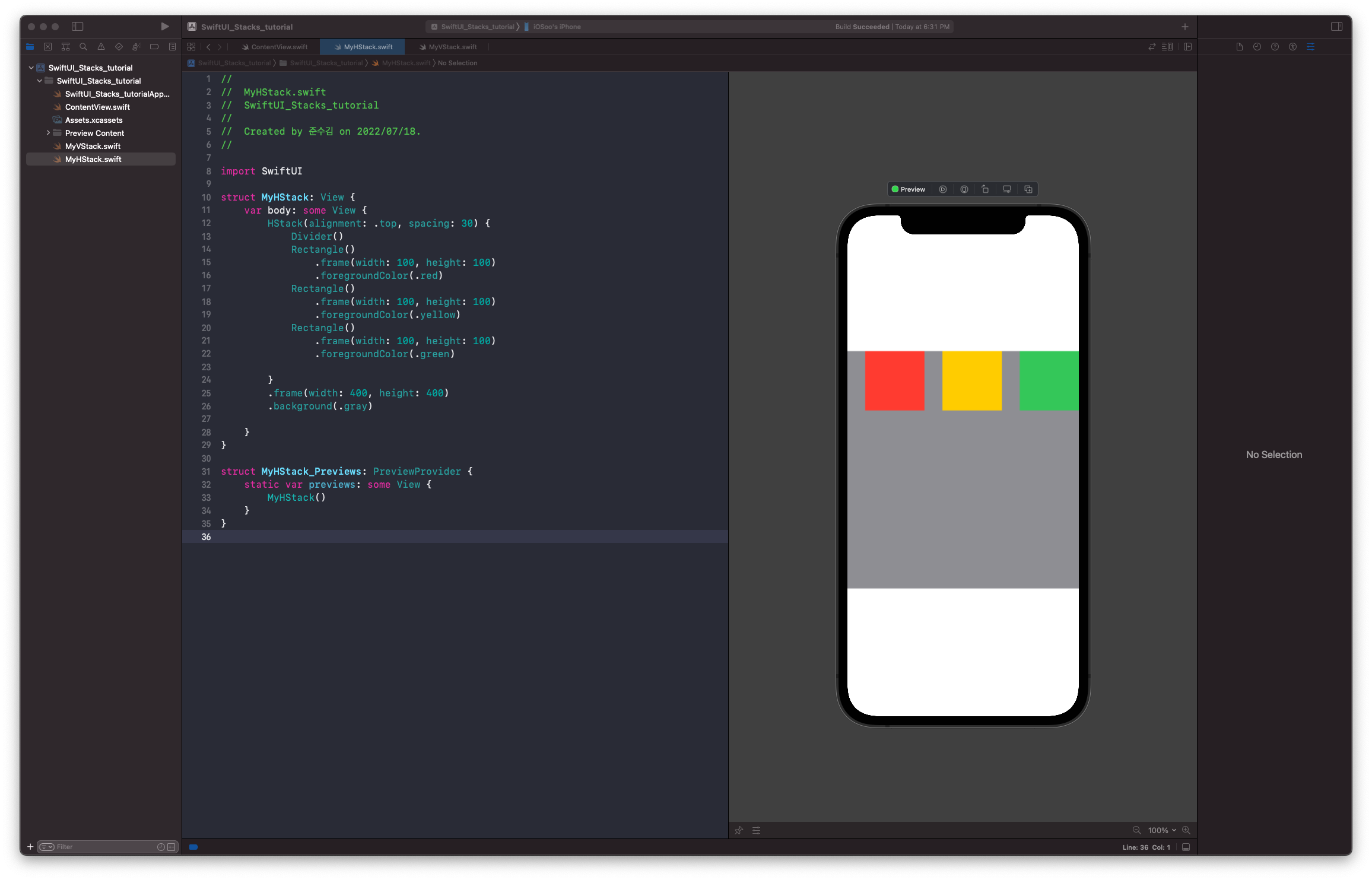Collapse the SwiftUI_Stacks_tutorial project root
1372x880 pixels.
point(31,68)
